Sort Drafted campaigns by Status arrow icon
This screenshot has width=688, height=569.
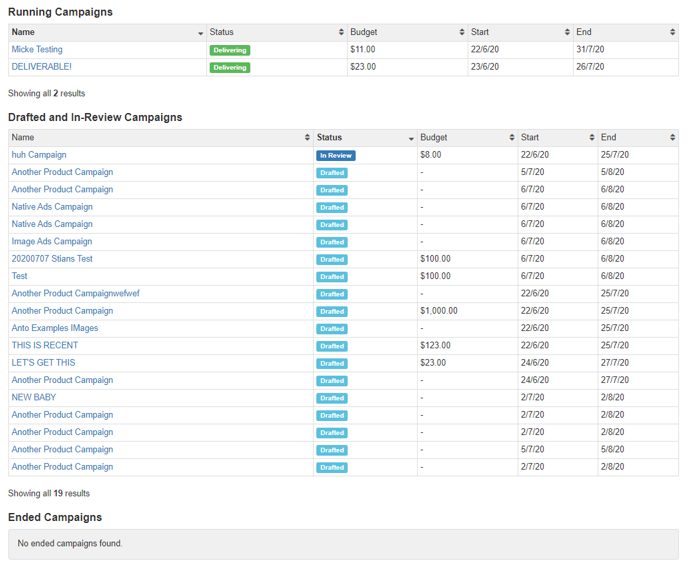(410, 138)
